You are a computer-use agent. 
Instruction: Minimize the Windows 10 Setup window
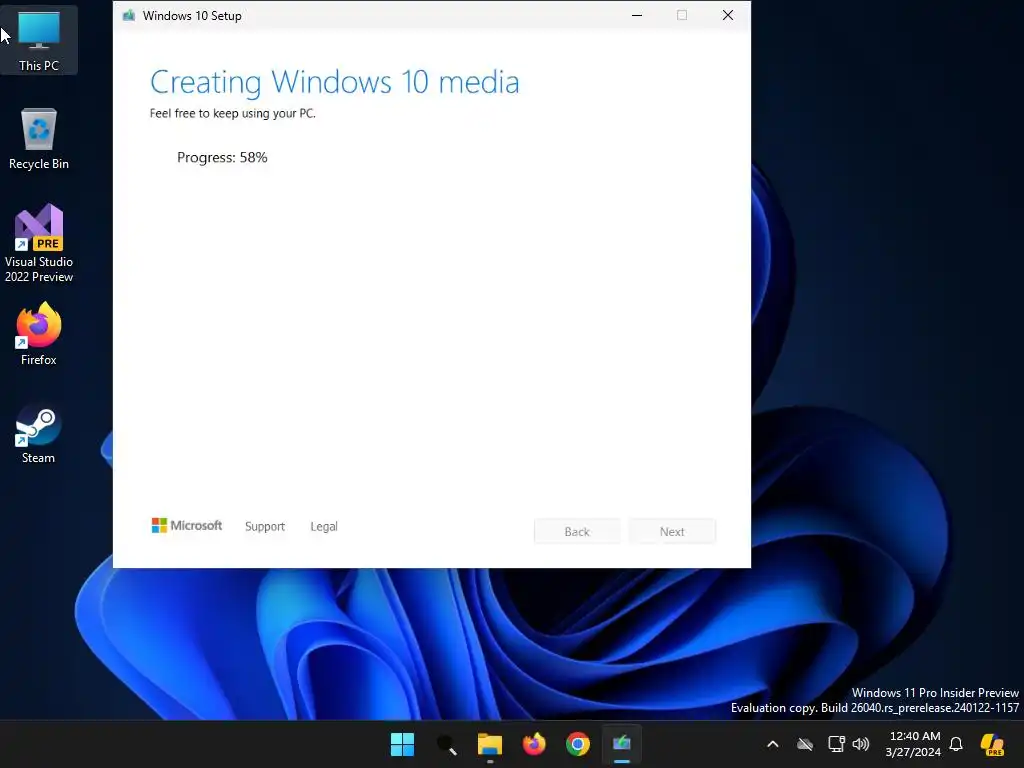pos(637,15)
